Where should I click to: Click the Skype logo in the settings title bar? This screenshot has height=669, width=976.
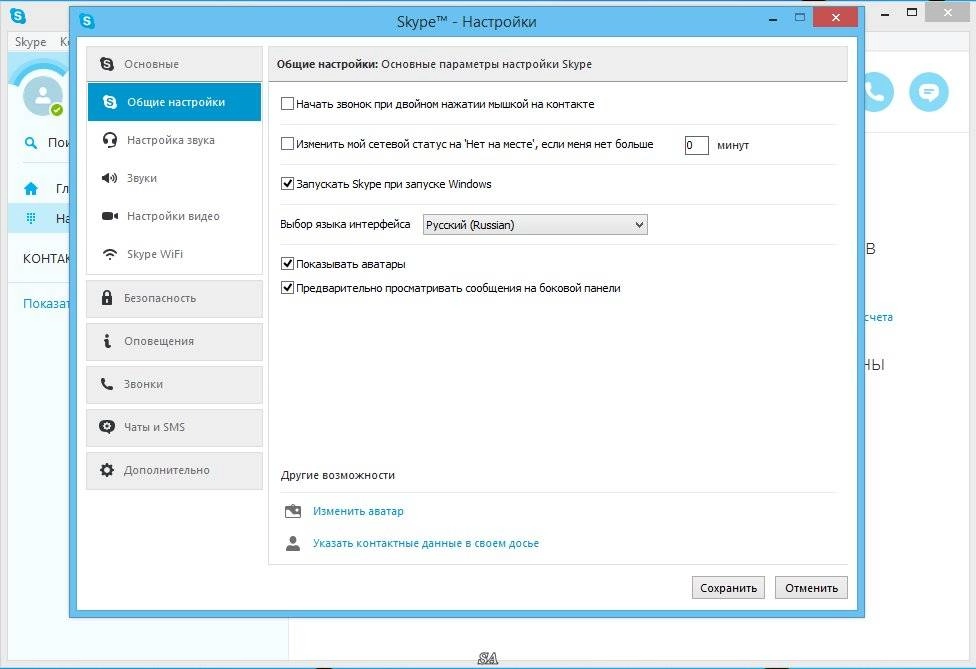87,22
